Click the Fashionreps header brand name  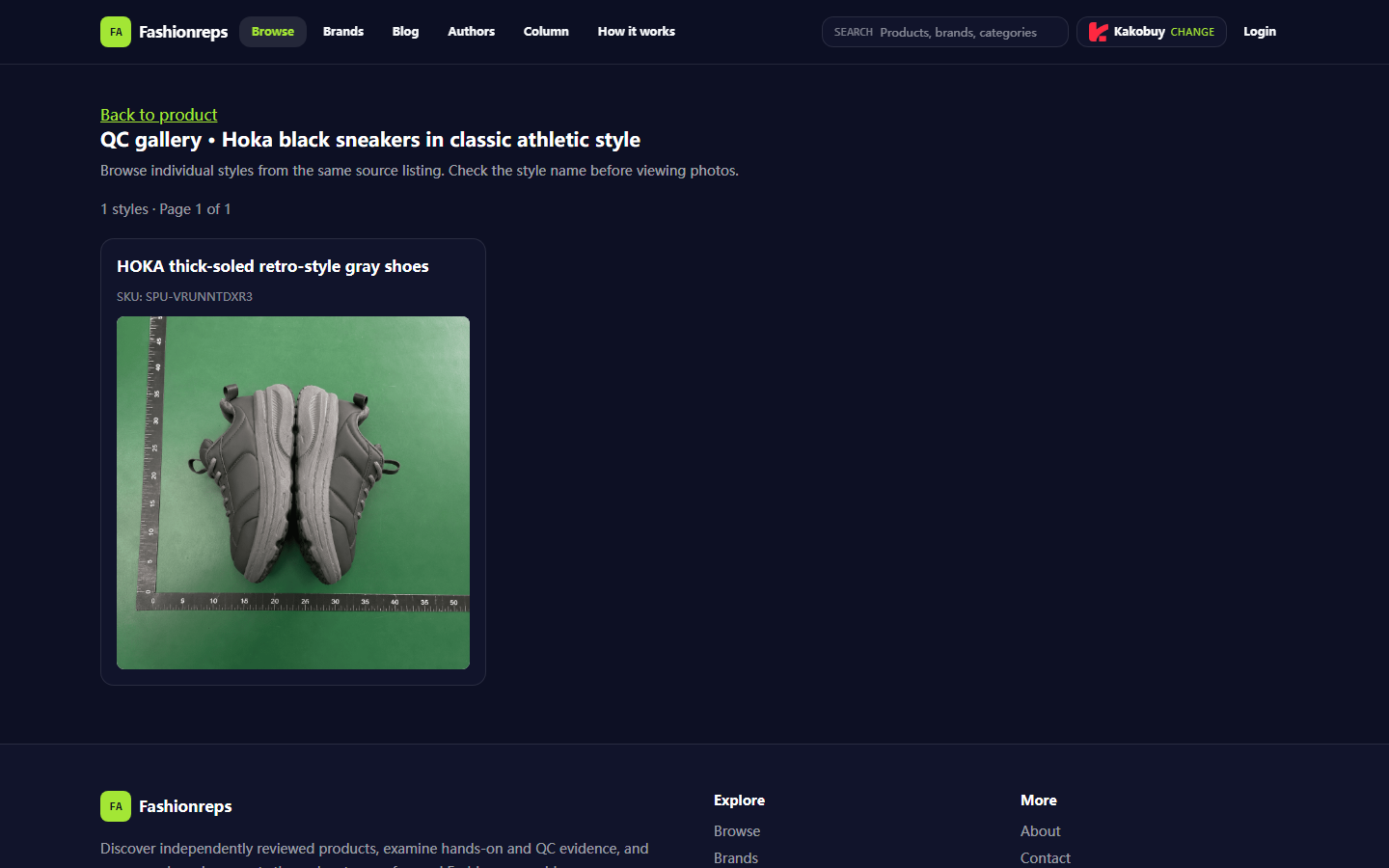tap(183, 32)
